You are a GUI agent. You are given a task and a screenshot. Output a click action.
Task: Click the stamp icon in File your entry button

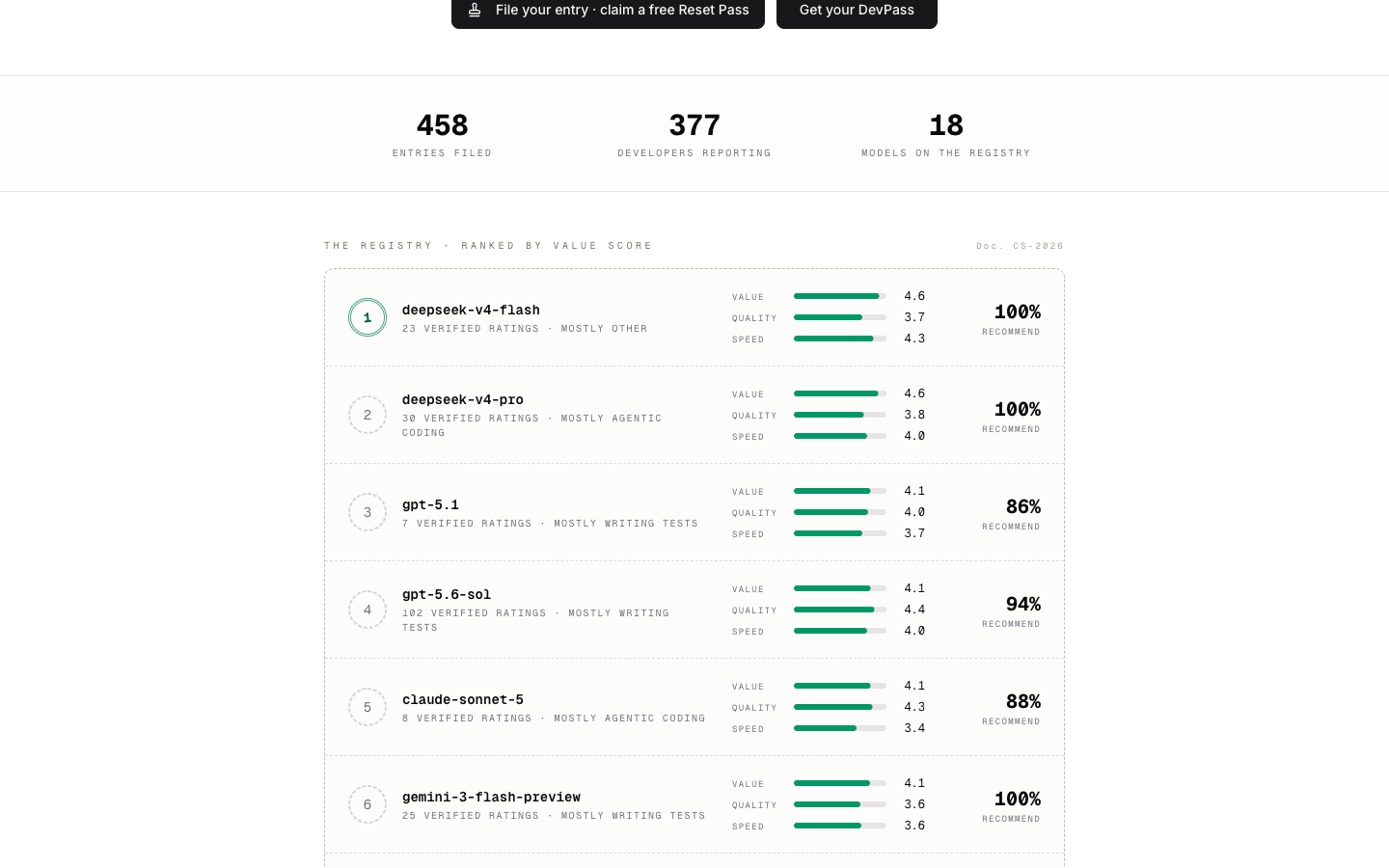coord(475,10)
